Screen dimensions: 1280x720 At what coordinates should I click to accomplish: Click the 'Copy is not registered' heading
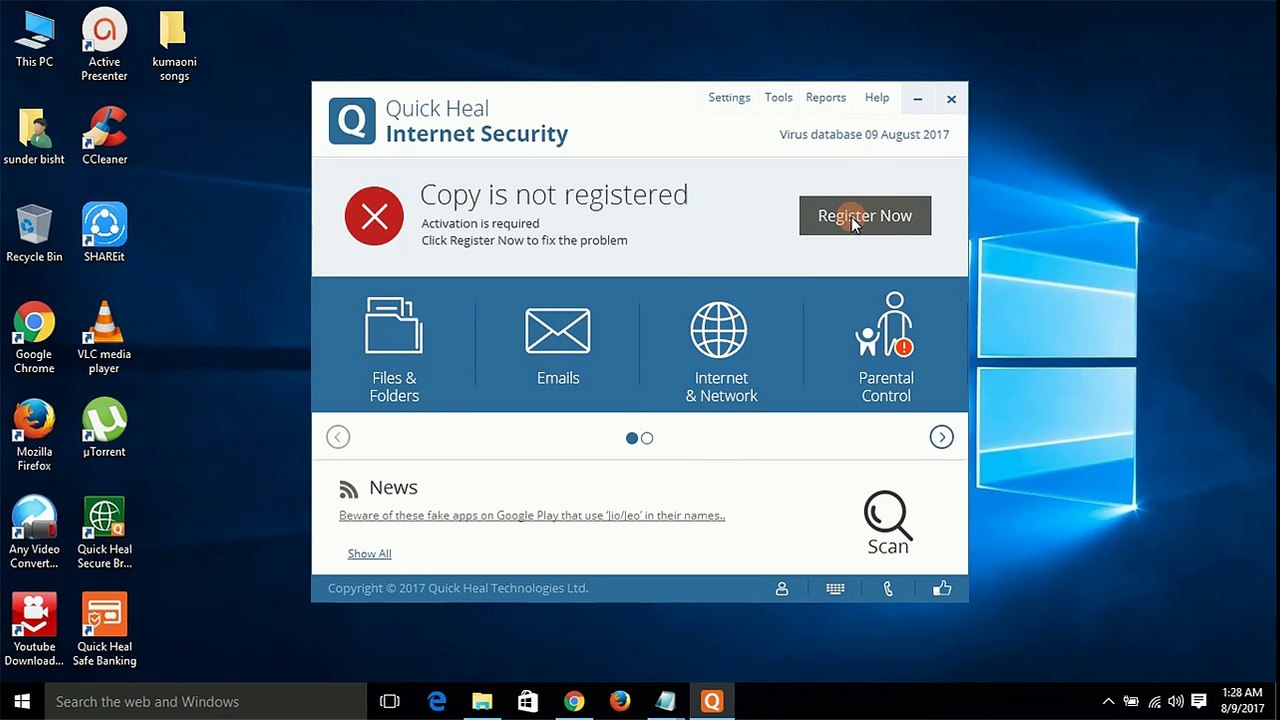point(554,194)
